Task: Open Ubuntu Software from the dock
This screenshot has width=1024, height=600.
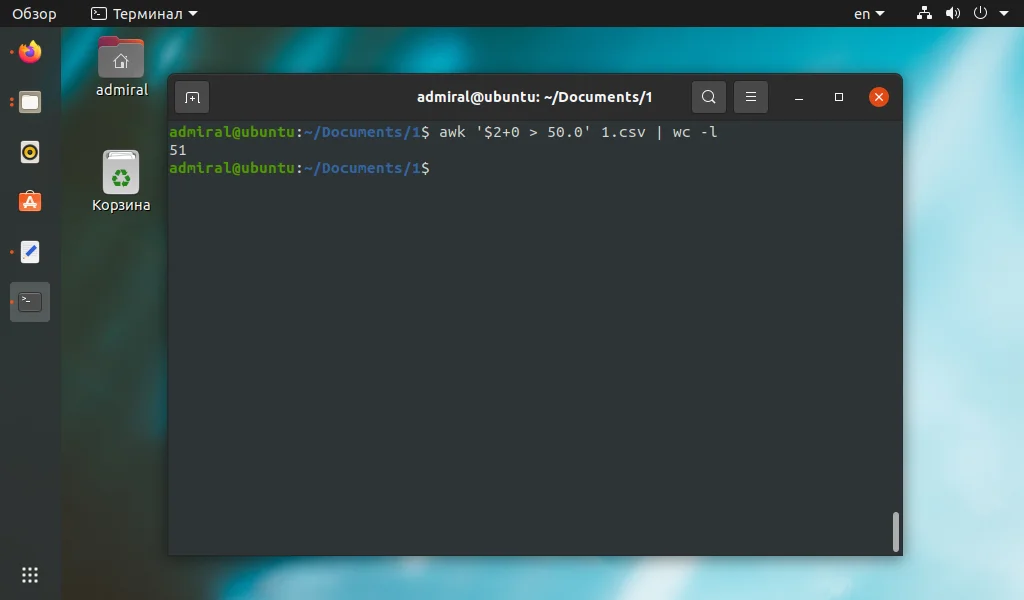Action: click(29, 202)
